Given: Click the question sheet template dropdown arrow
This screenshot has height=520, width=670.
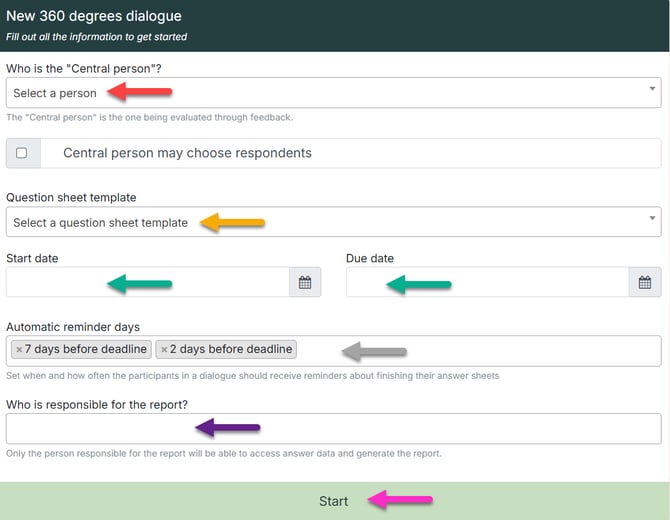Looking at the screenshot, I should (653, 218).
